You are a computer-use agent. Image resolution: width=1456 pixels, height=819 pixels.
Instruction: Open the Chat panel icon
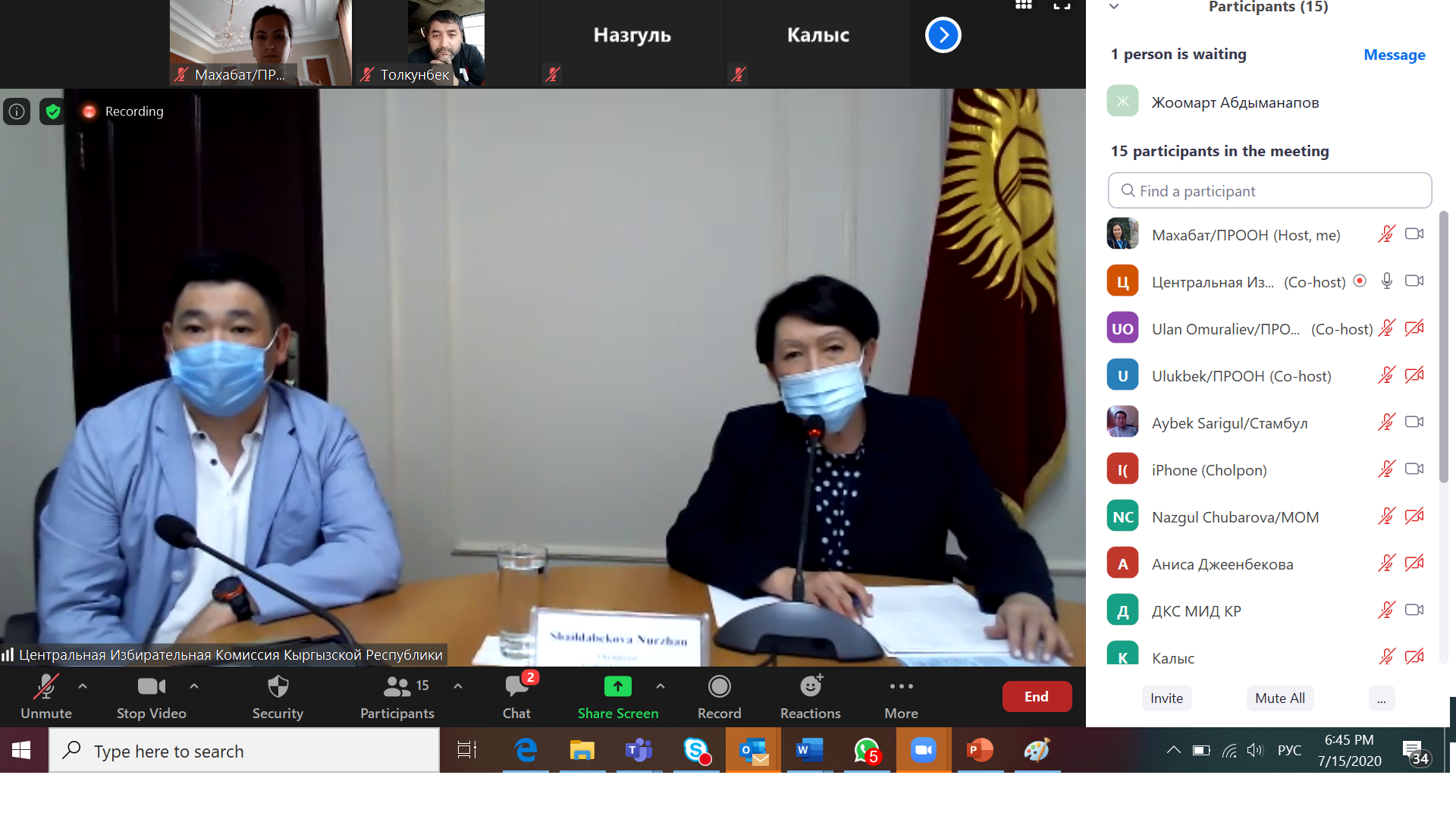coord(516,687)
